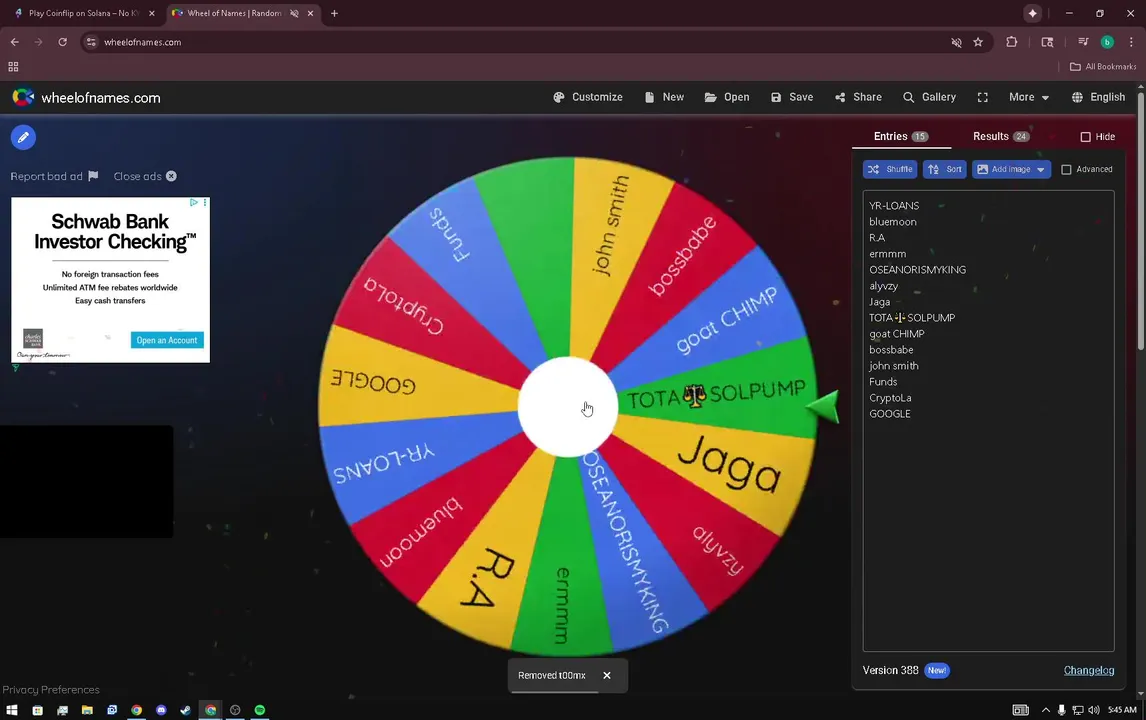Screen dimensions: 1146x720
Task: Click the YR-LOANS entry line
Action: [x=895, y=206]
